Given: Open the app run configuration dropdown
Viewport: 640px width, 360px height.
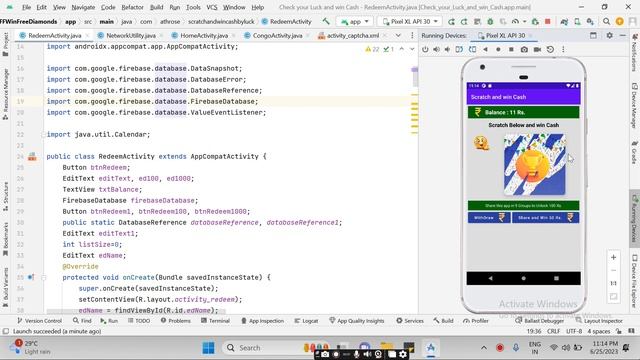Looking at the screenshot, I should click(x=355, y=22).
